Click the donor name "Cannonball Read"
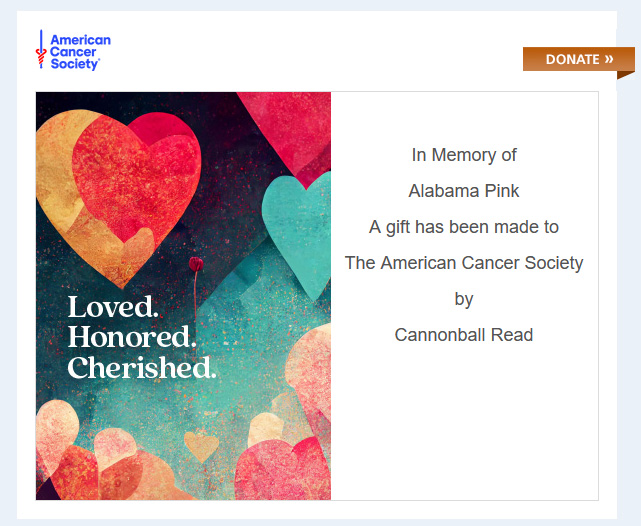Image resolution: width=641 pixels, height=526 pixels. tap(464, 335)
